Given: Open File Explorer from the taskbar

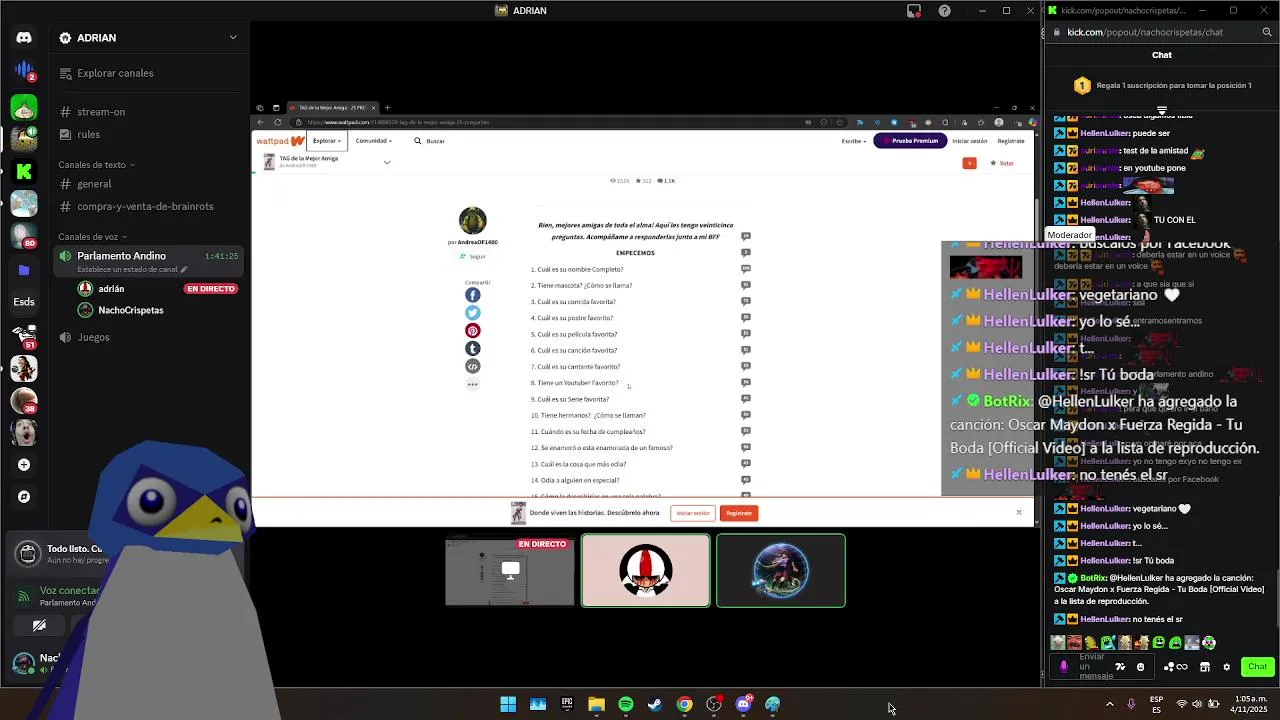Looking at the screenshot, I should (x=596, y=704).
